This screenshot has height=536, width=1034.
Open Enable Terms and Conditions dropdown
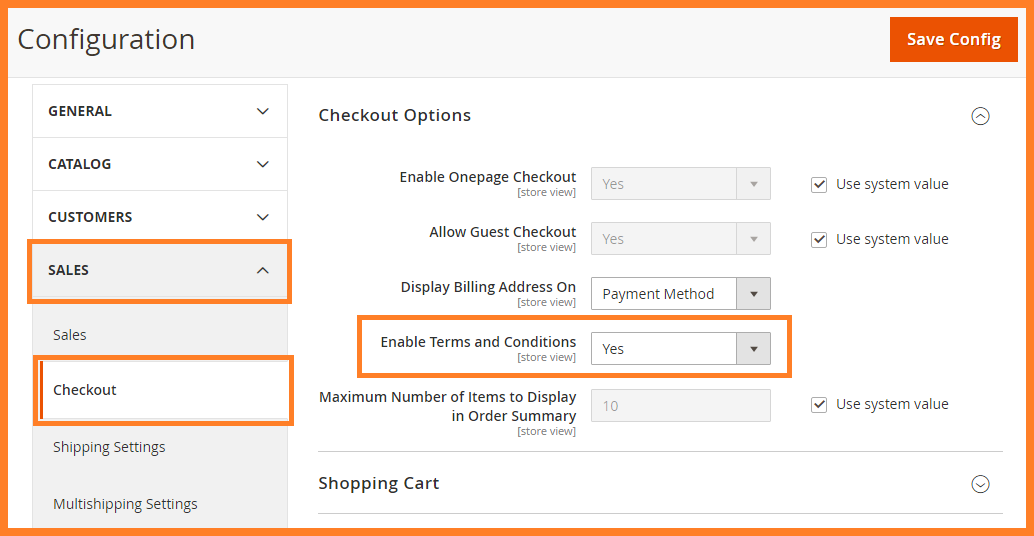pos(680,349)
